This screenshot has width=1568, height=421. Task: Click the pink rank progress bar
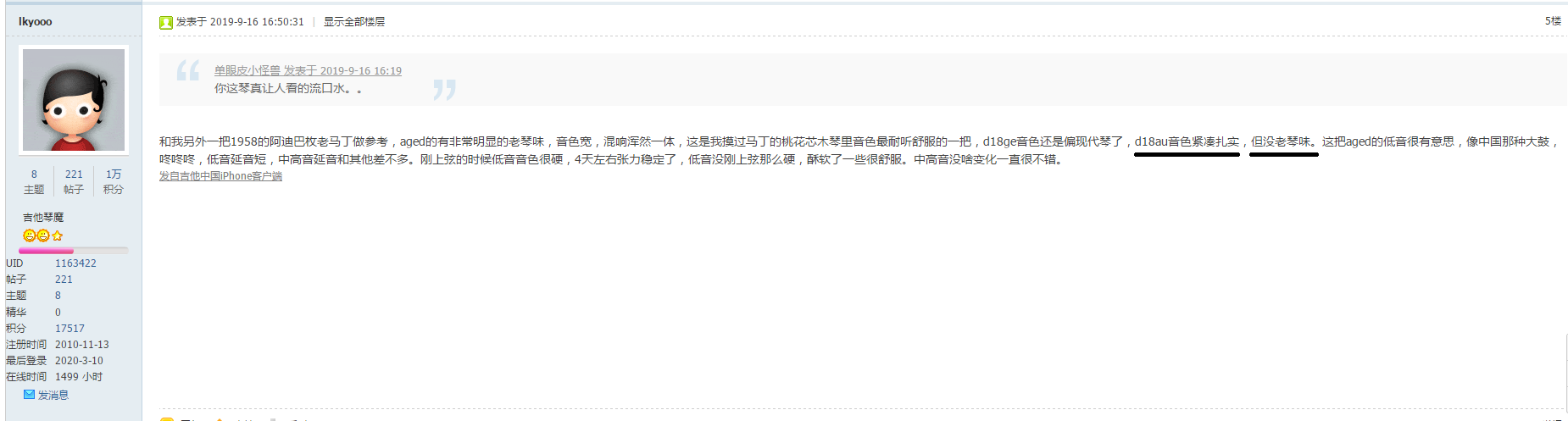74,251
